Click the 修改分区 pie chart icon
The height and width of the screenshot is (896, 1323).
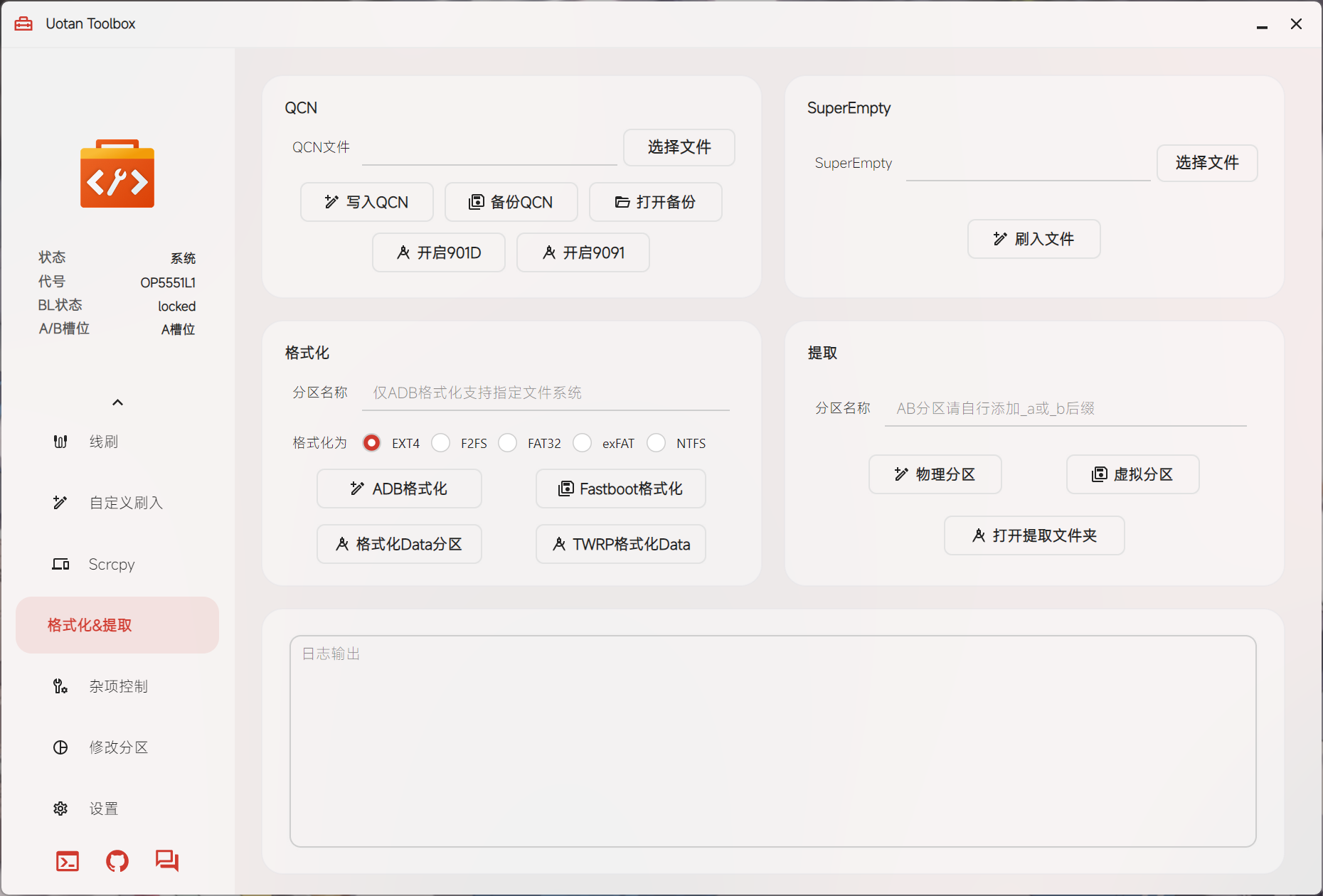tap(60, 747)
